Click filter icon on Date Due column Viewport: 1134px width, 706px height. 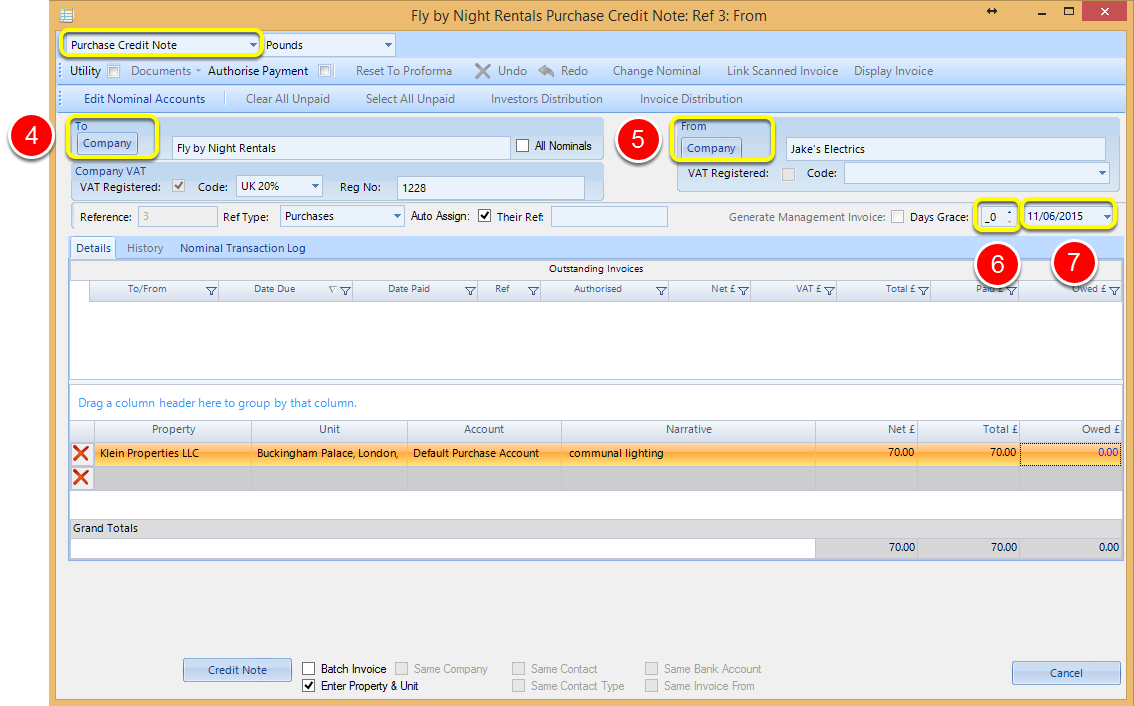pos(346,291)
